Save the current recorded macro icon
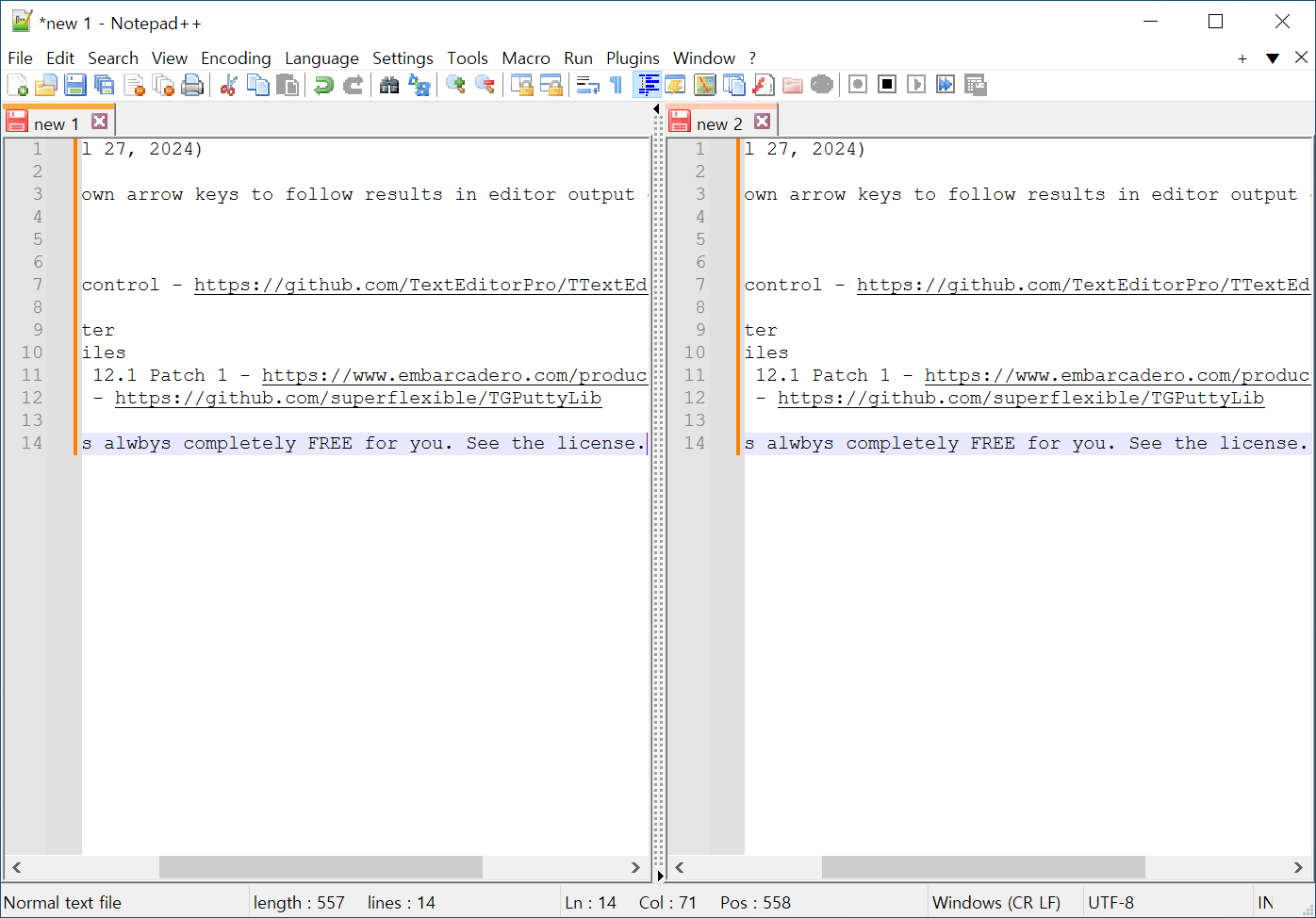 976,85
